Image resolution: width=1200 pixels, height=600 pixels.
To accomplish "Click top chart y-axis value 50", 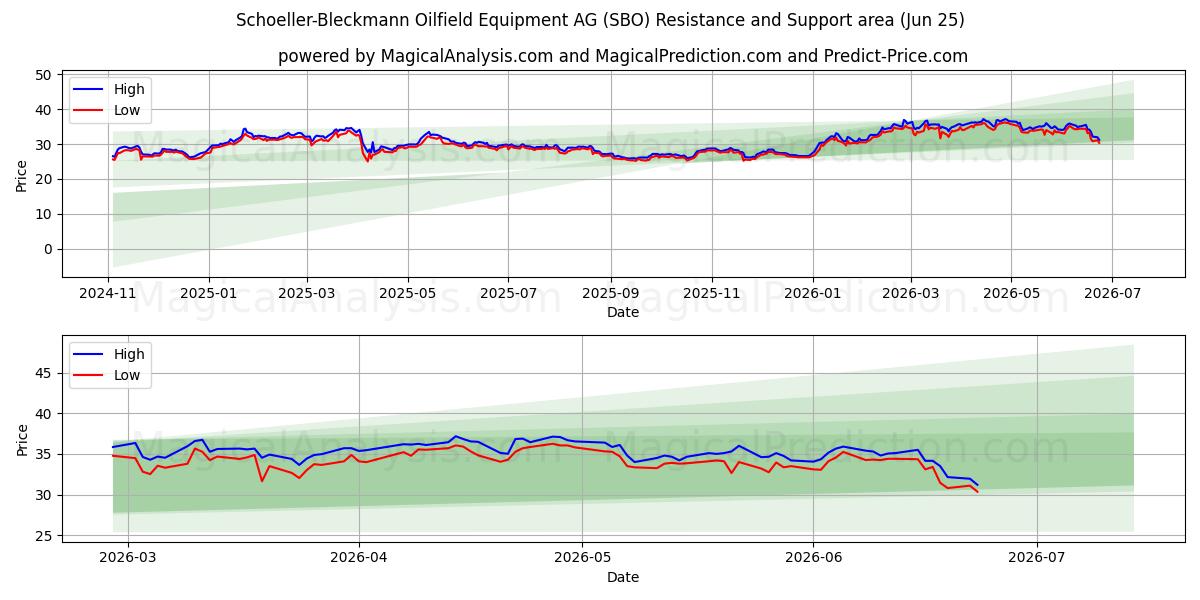I will tap(46, 75).
